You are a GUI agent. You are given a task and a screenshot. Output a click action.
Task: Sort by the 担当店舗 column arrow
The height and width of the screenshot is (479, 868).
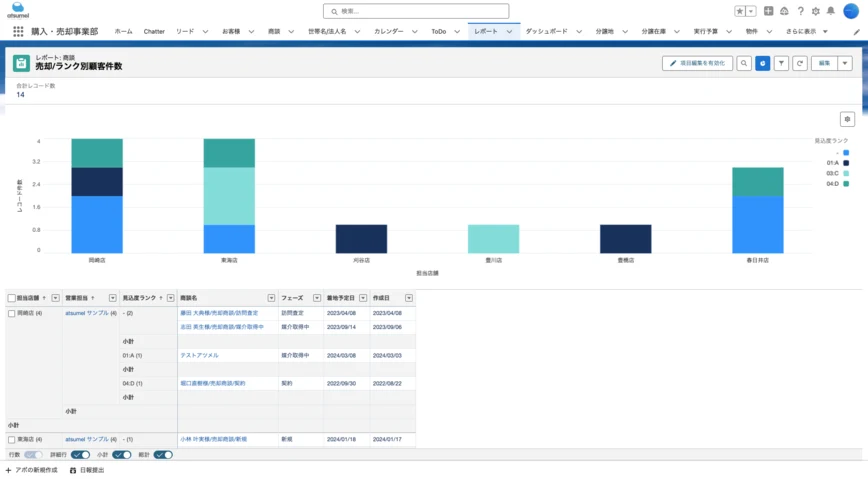pos(44,298)
